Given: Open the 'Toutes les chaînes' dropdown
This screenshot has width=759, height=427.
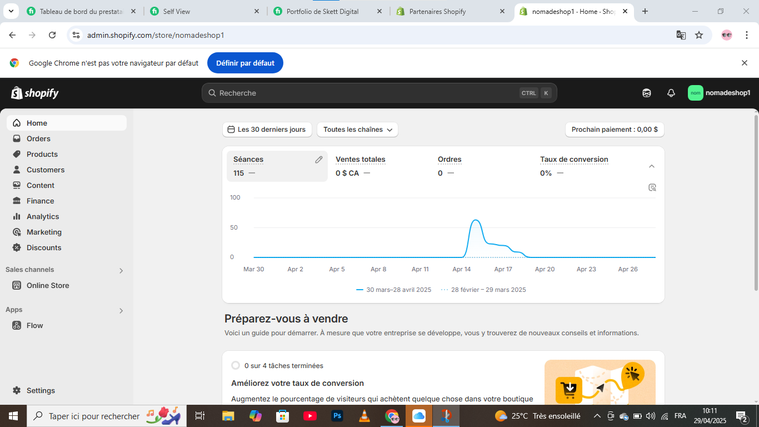Looking at the screenshot, I should click(357, 129).
